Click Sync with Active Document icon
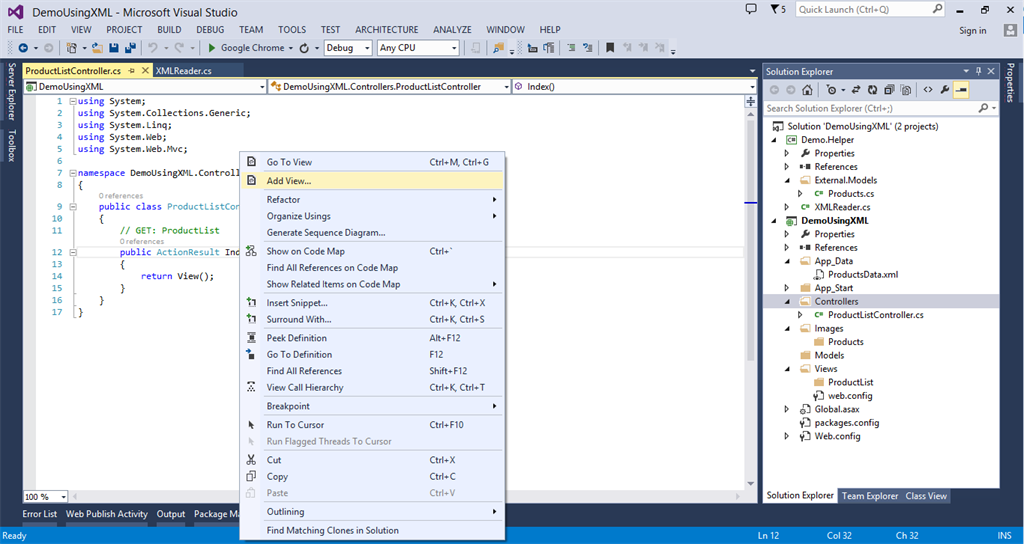This screenshot has width=1024, height=544. coord(856,90)
